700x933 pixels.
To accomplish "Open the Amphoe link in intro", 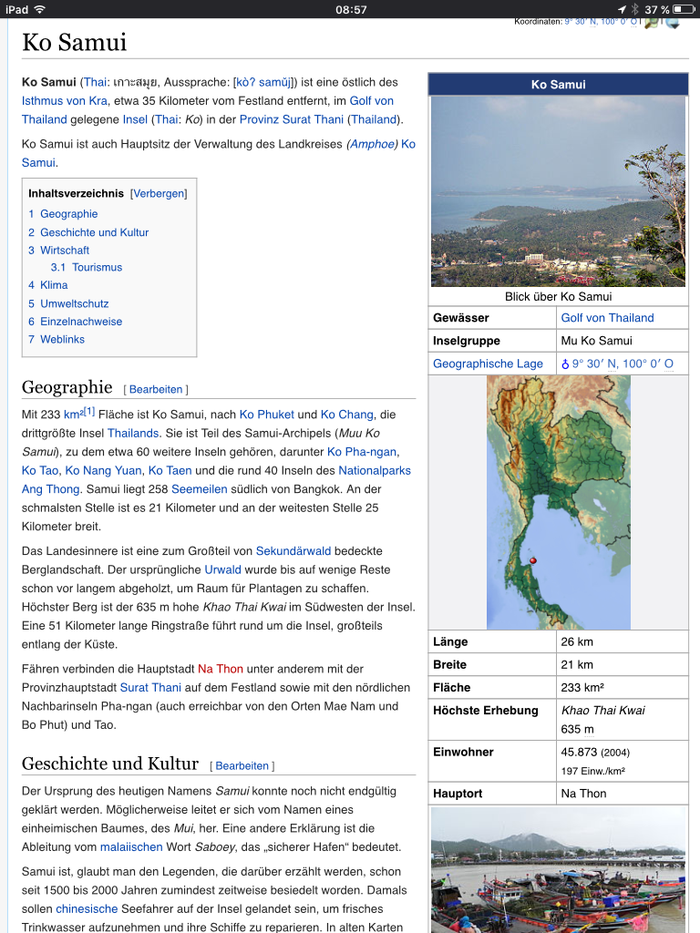I will [x=373, y=144].
